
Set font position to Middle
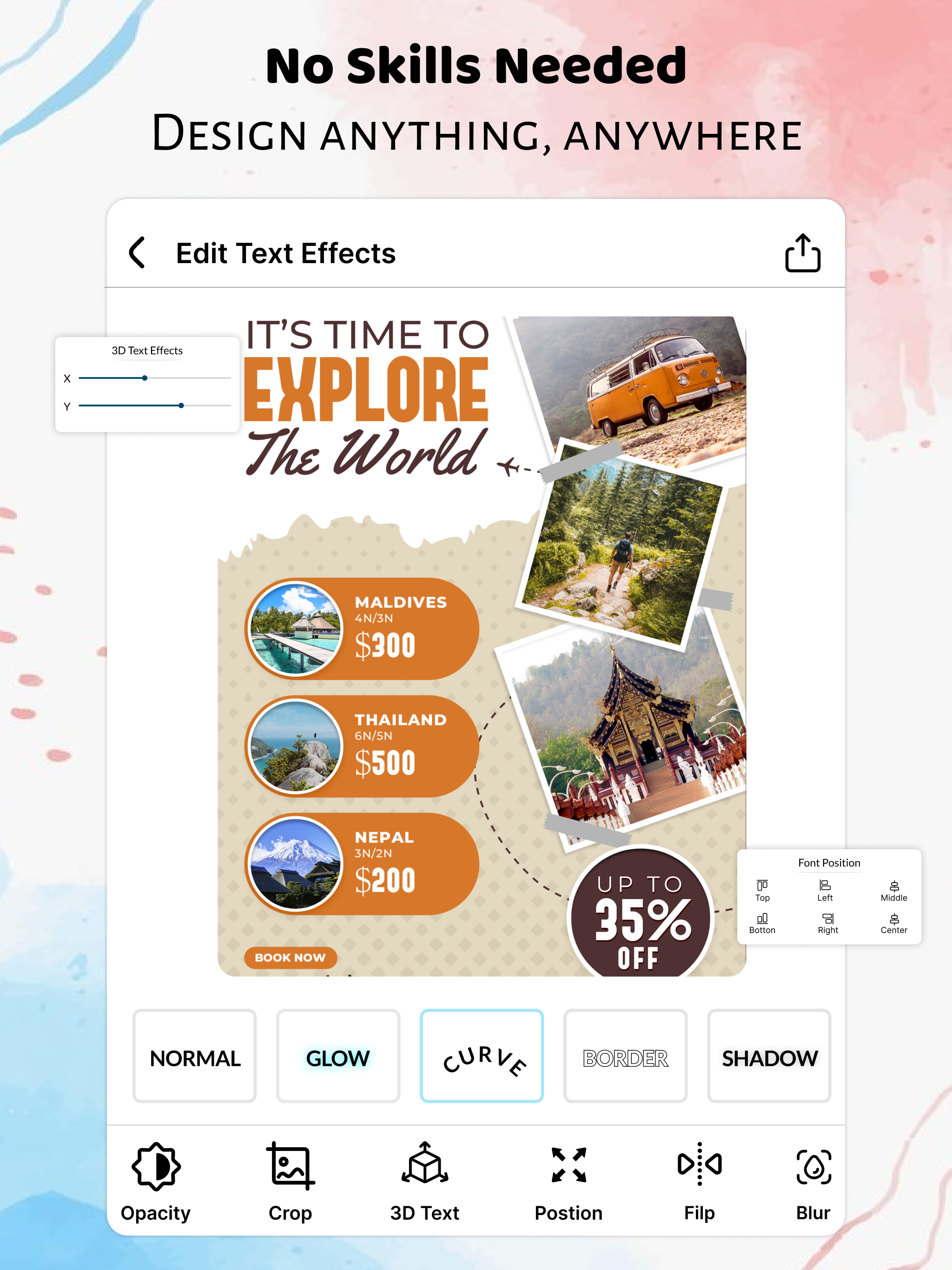point(893,891)
